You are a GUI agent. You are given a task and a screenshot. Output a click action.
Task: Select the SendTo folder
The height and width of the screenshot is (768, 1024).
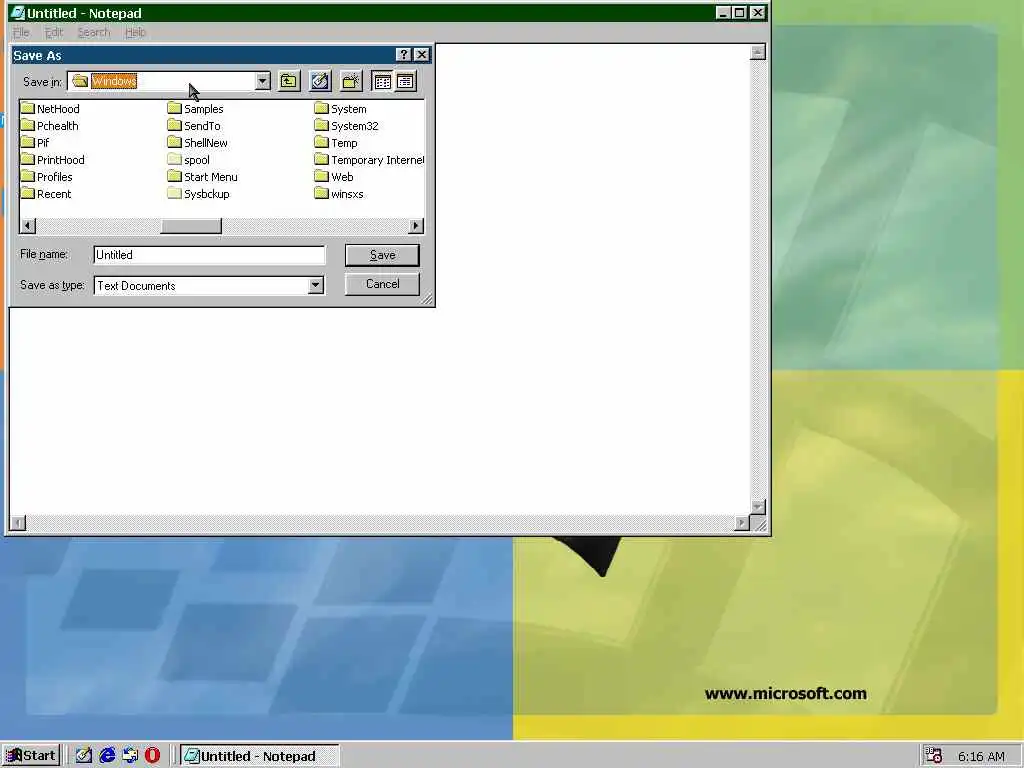[195, 125]
